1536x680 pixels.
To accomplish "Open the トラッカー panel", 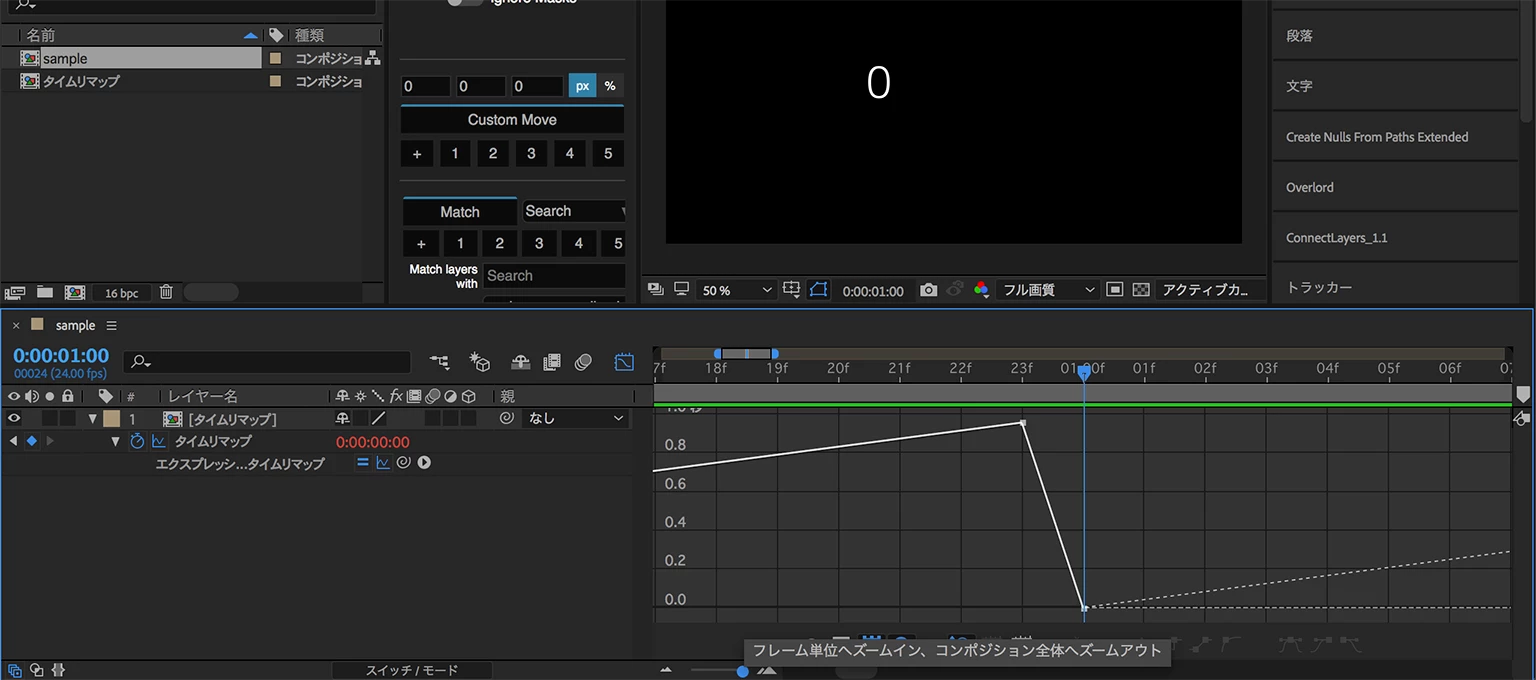I will [1395, 287].
